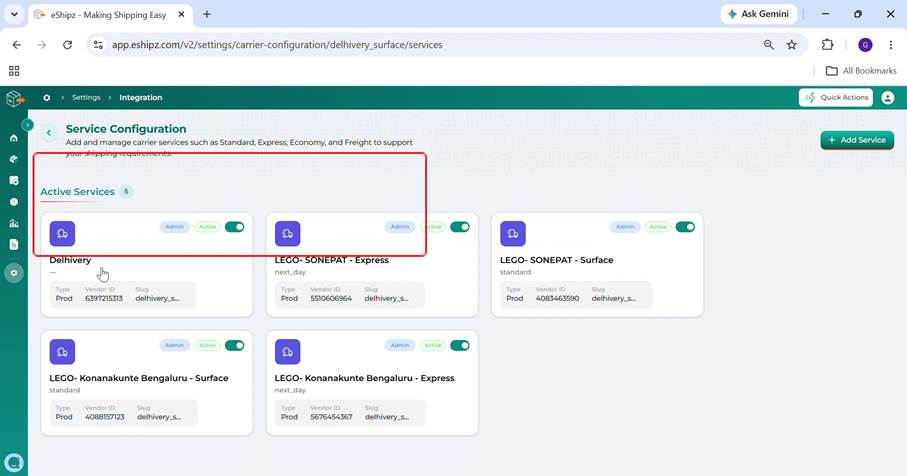
Task: Click the LEGO- SONEPAT - Express title
Action: [x=331, y=260]
